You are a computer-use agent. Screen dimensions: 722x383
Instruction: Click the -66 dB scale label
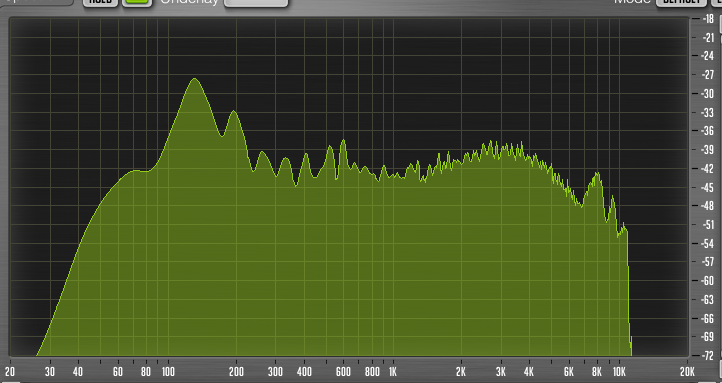(708, 318)
